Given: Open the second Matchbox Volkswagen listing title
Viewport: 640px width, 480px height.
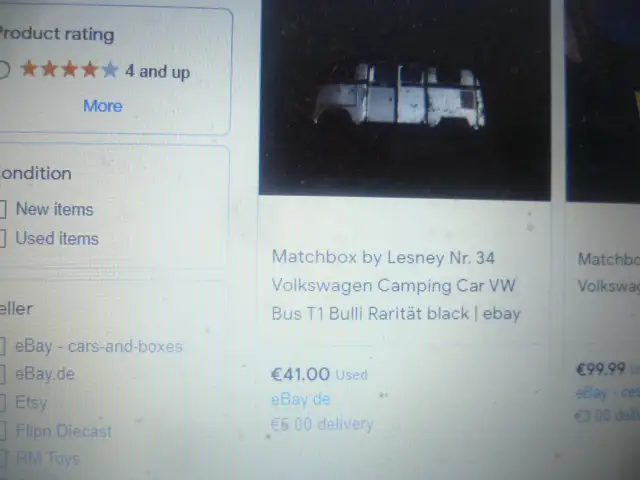Looking at the screenshot, I should (609, 273).
